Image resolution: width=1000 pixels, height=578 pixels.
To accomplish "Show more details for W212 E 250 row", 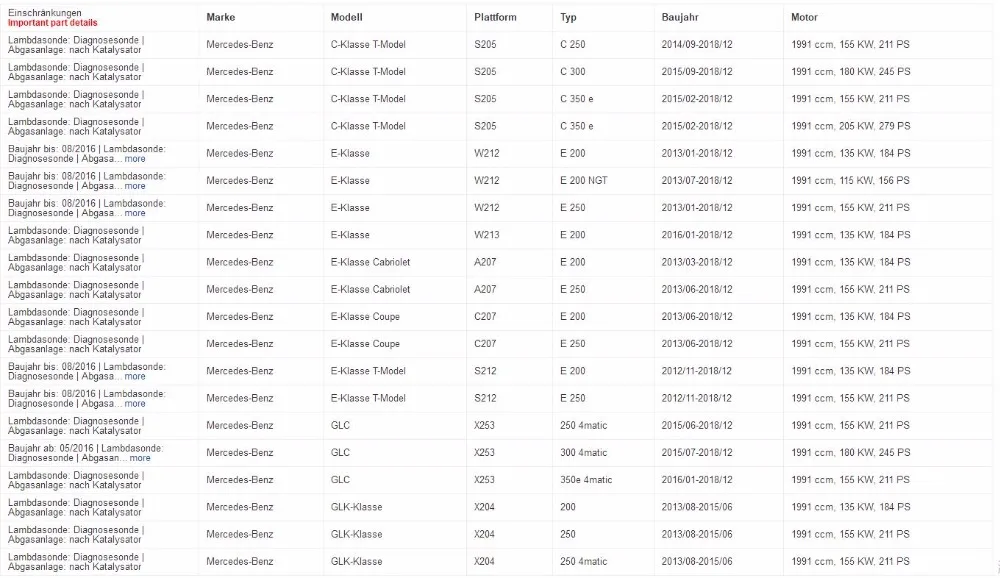I will (x=135, y=213).
